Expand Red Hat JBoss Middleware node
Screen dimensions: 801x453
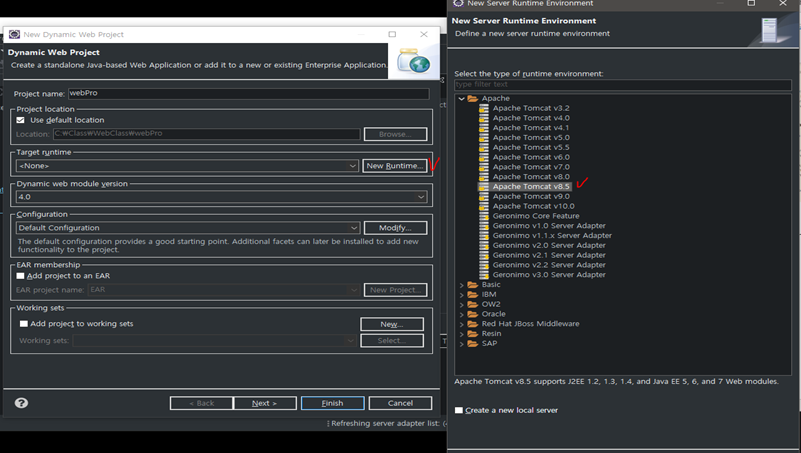click(461, 324)
